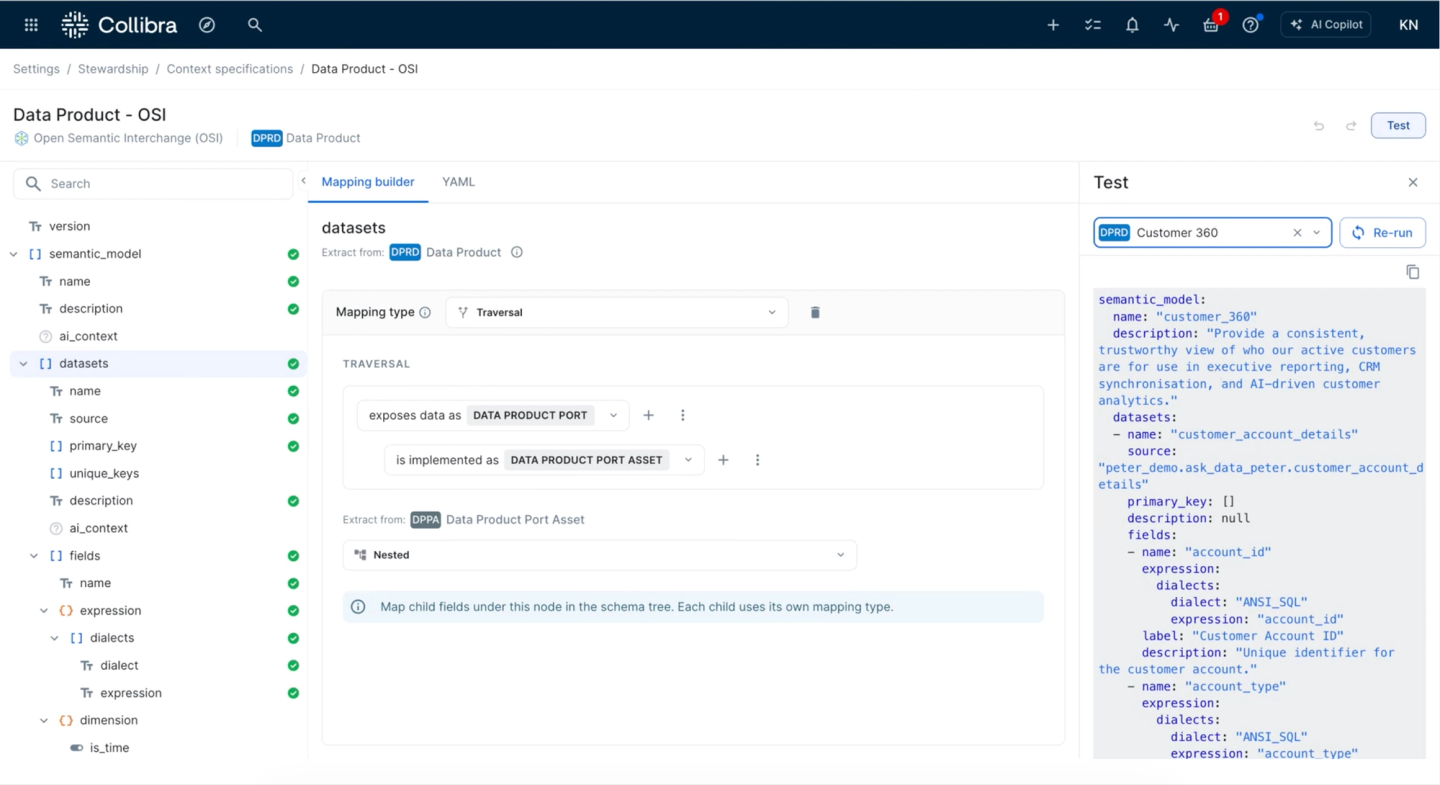Image resolution: width=1440 pixels, height=785 pixels.
Task: Delete the mapping with trash icon
Action: pos(815,312)
